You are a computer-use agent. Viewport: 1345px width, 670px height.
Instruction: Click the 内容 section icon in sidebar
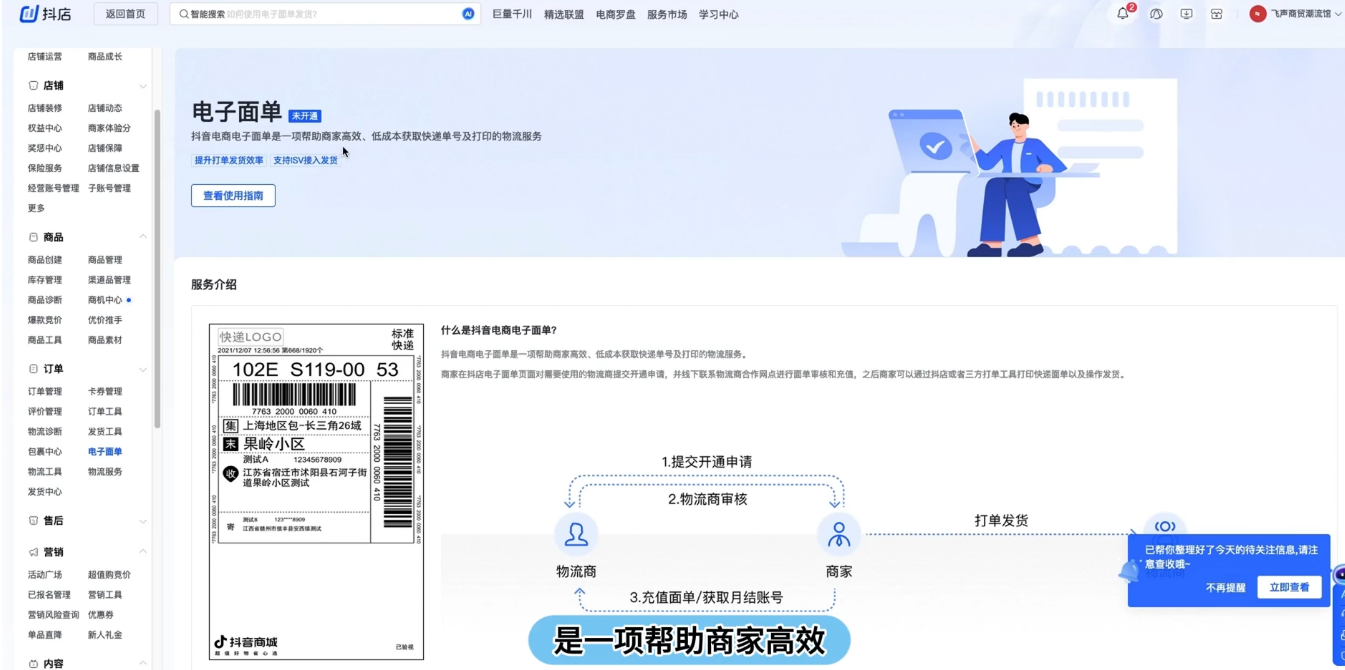click(33, 663)
